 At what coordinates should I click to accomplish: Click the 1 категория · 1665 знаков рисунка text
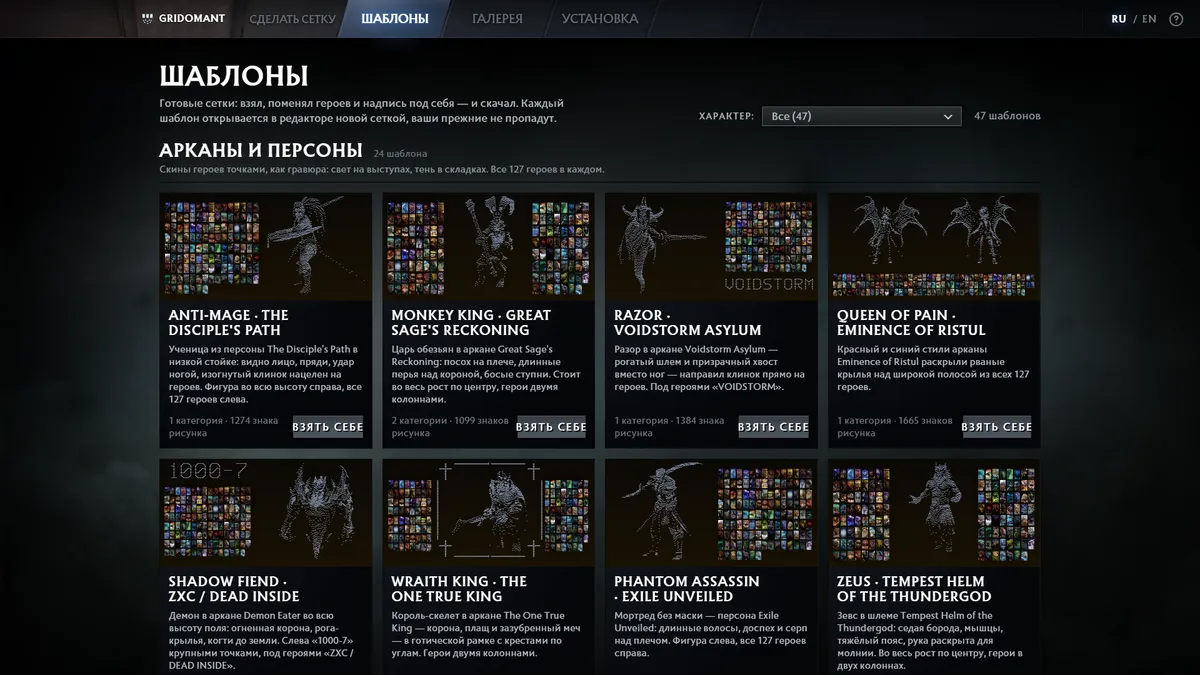coord(893,427)
